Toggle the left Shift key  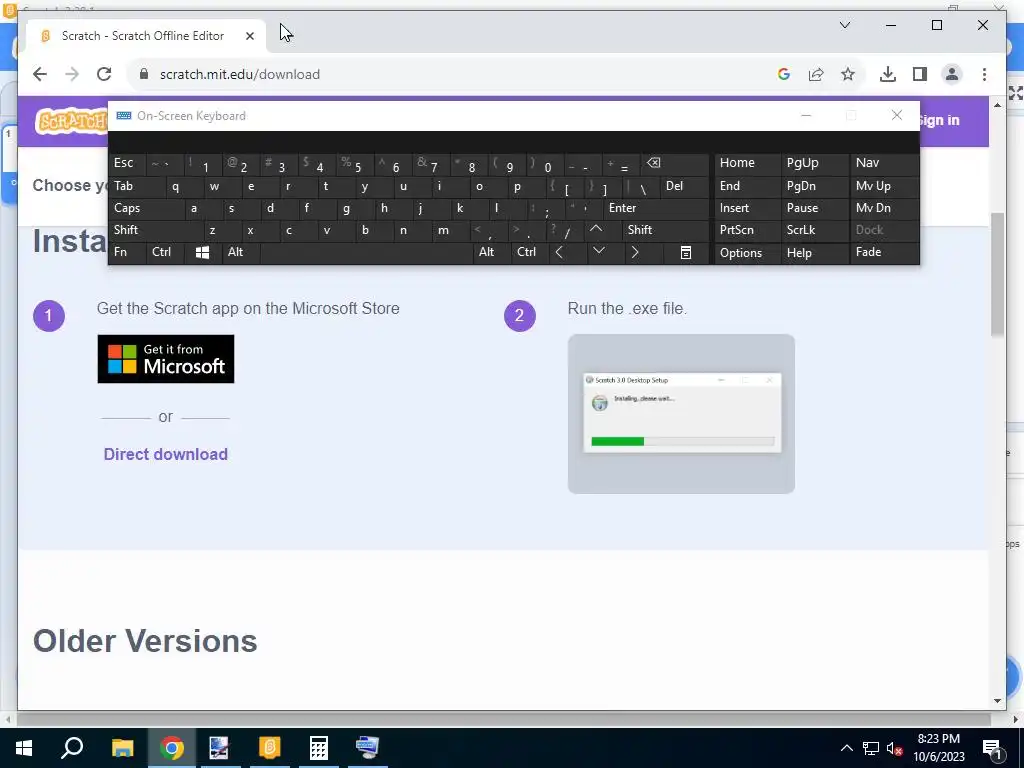tap(155, 230)
